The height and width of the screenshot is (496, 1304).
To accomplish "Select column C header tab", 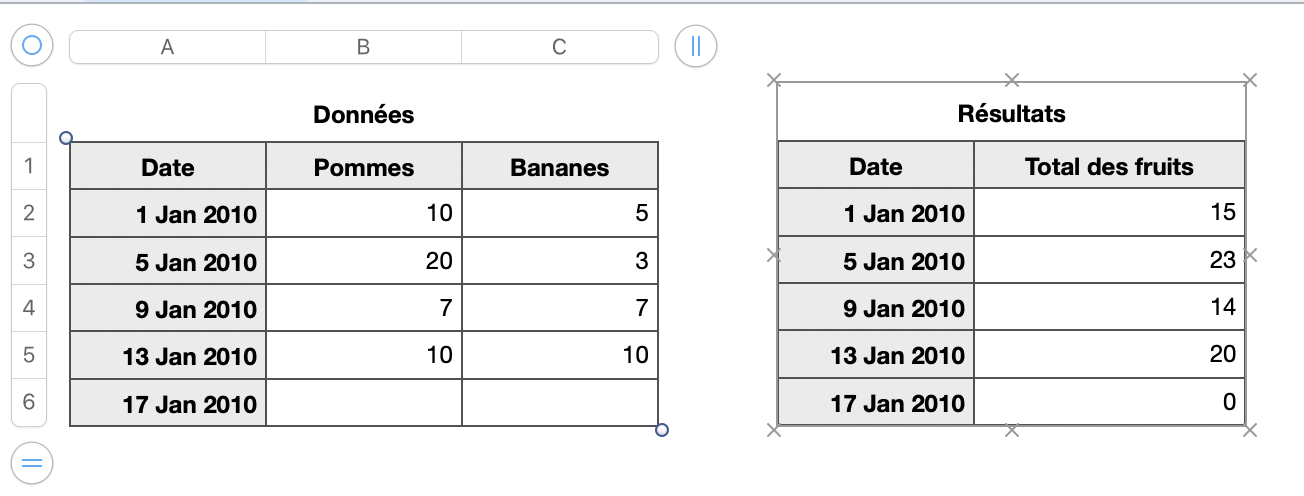I will [x=559, y=47].
